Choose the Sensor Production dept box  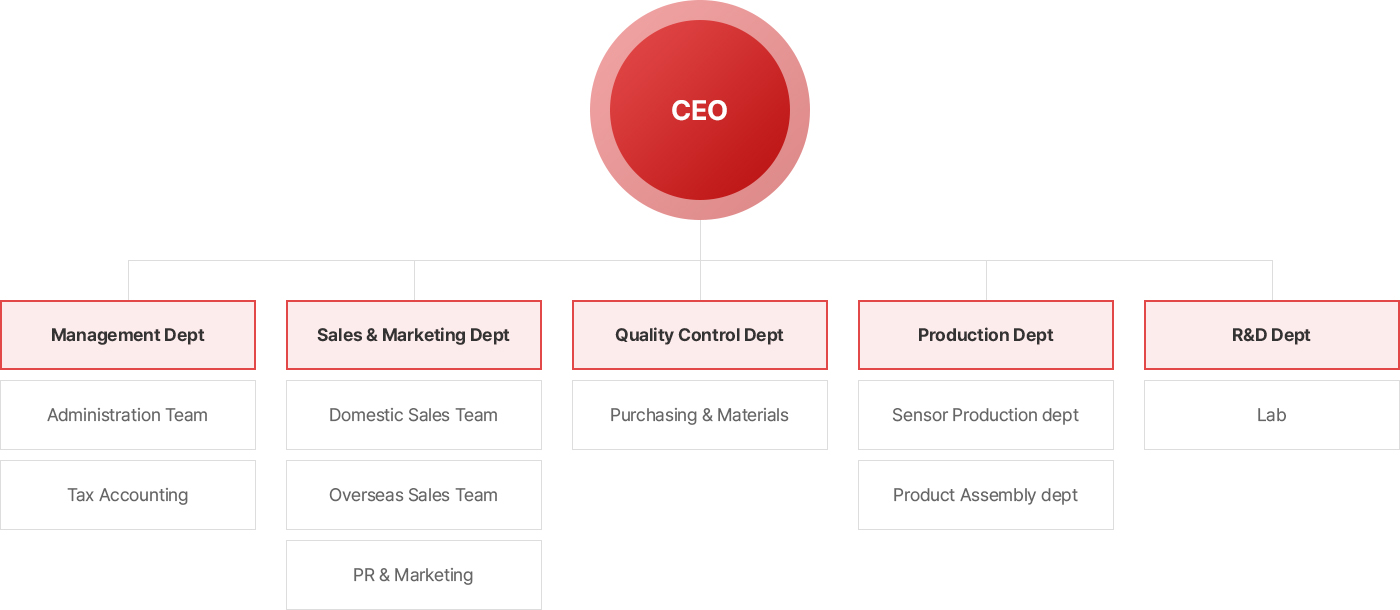coord(986,415)
